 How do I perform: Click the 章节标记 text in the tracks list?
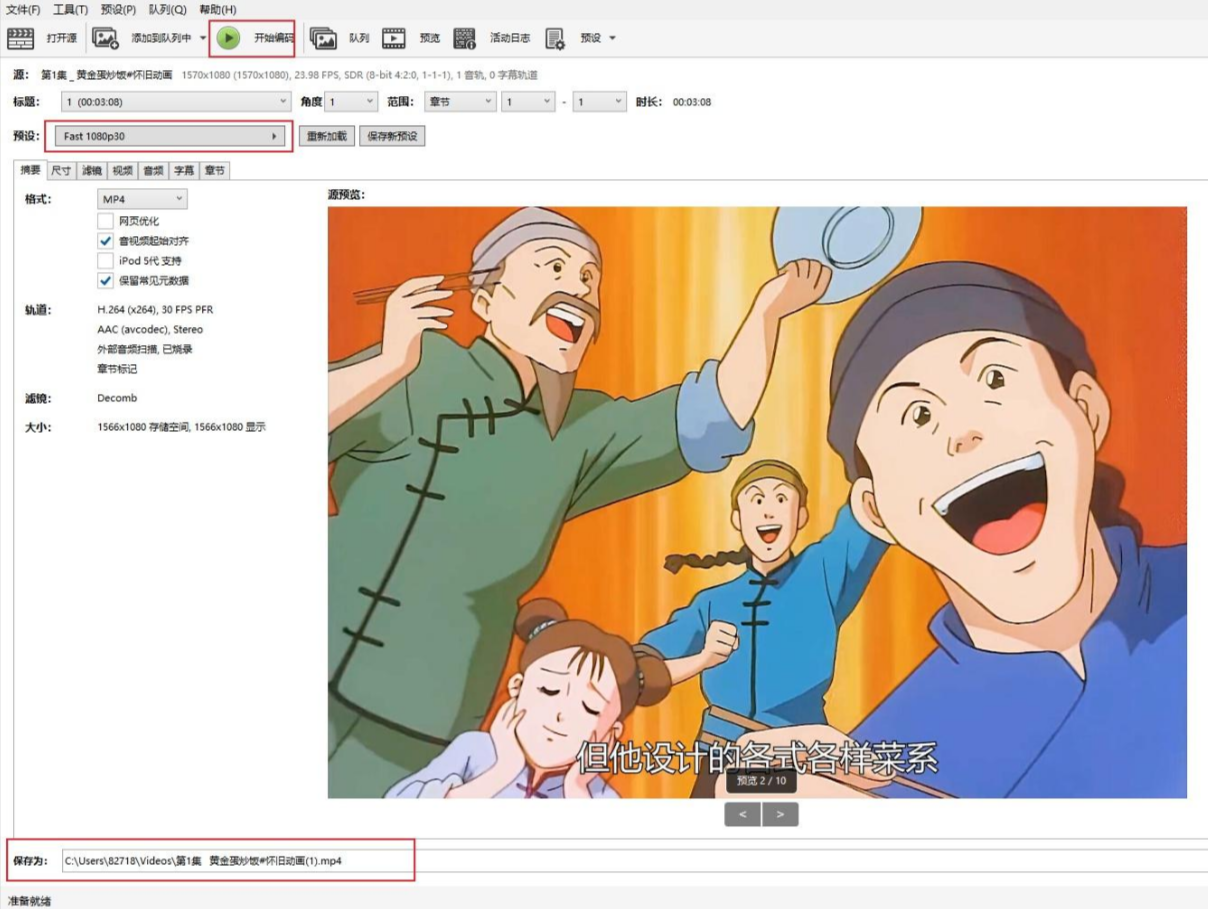pos(117,369)
